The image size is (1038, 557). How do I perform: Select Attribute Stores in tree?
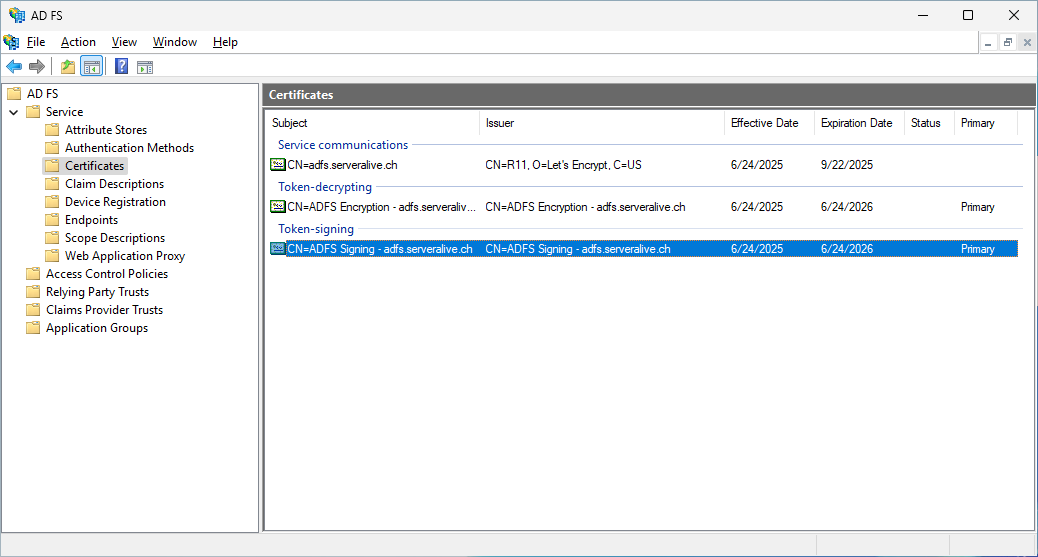pyautogui.click(x=106, y=129)
